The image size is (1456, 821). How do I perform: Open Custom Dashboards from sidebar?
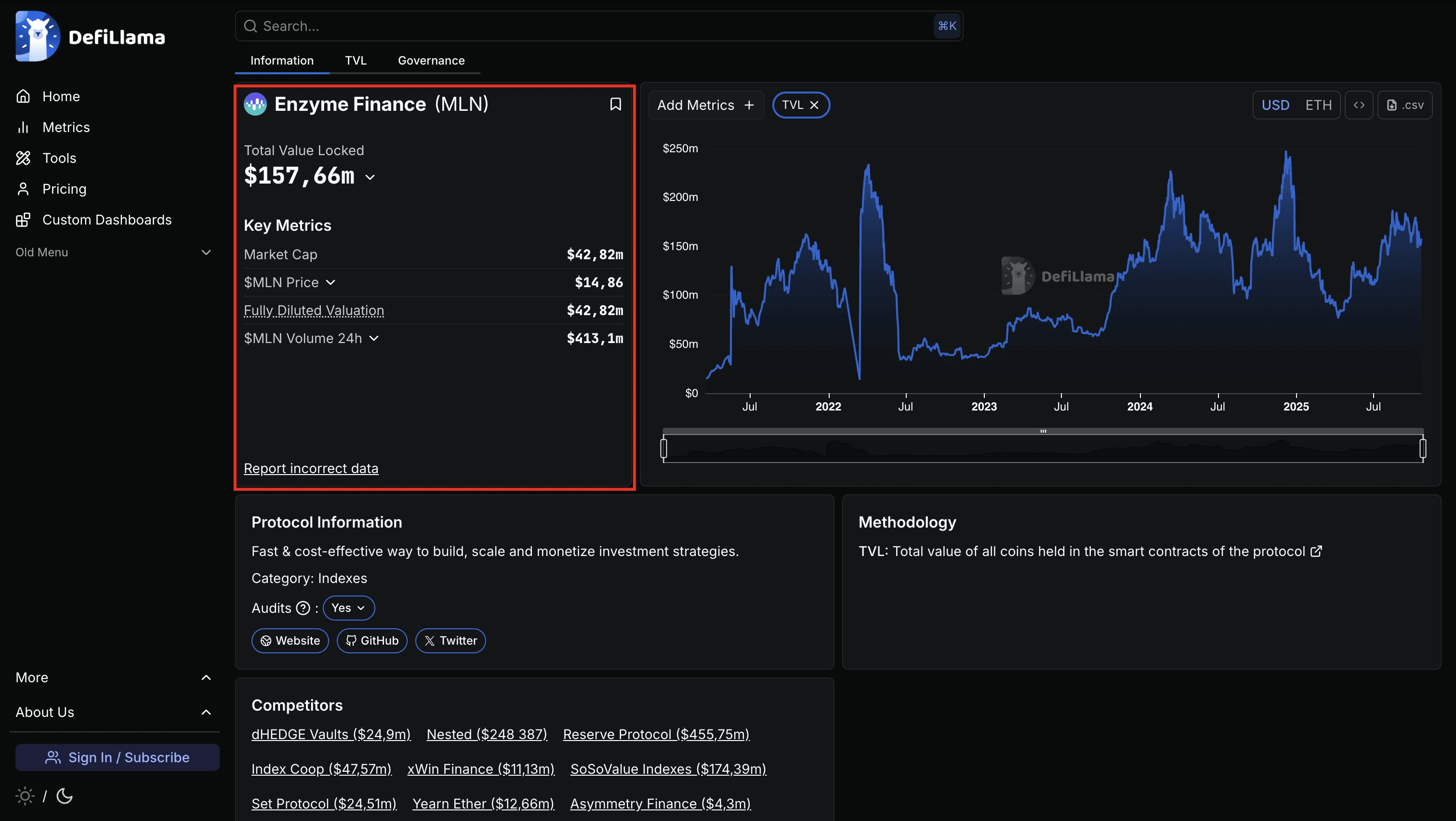(x=106, y=220)
